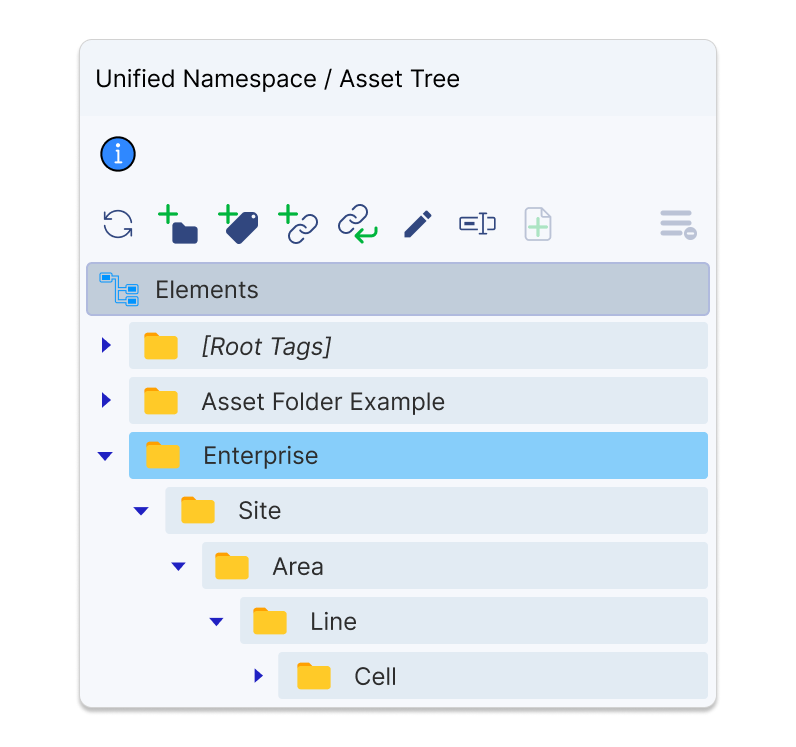Click the refresh tree icon
796x747 pixels.
[x=118, y=224]
